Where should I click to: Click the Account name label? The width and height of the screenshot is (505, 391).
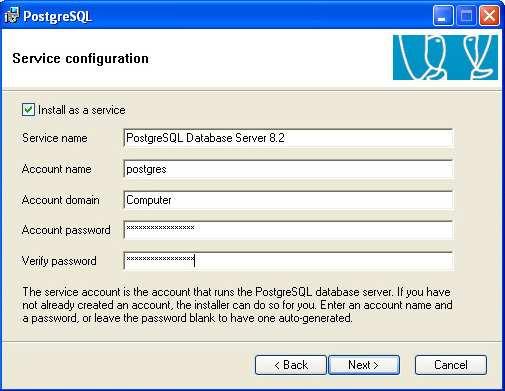(x=57, y=169)
